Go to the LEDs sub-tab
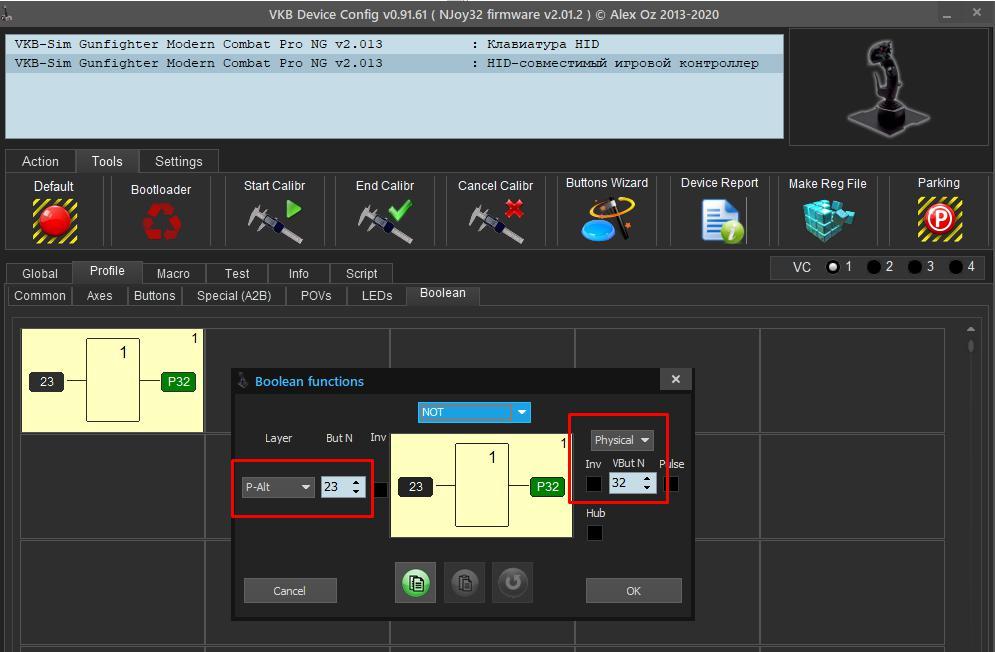995x652 pixels. coord(377,296)
